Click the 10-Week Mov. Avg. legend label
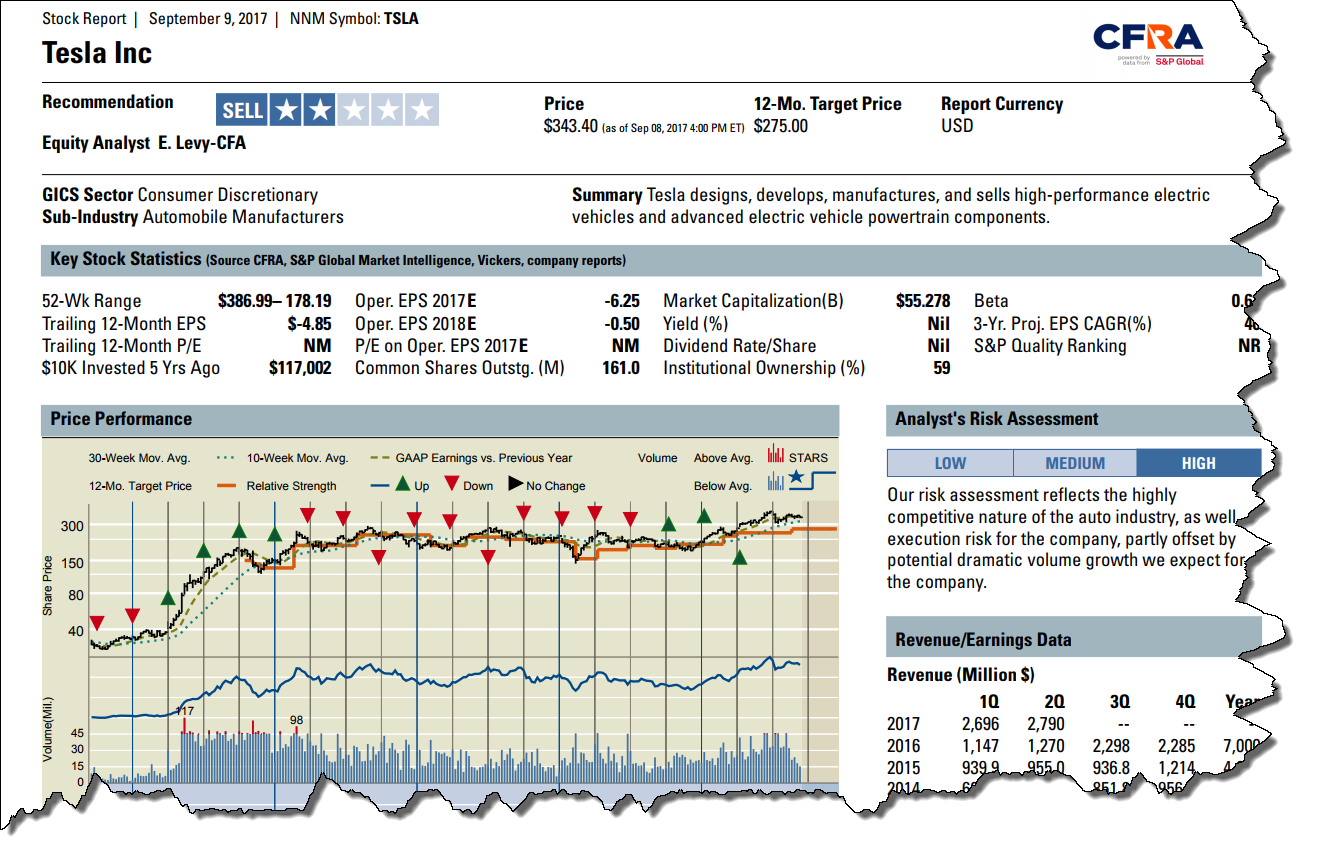Viewport: 1322px width, 861px height. click(x=297, y=458)
